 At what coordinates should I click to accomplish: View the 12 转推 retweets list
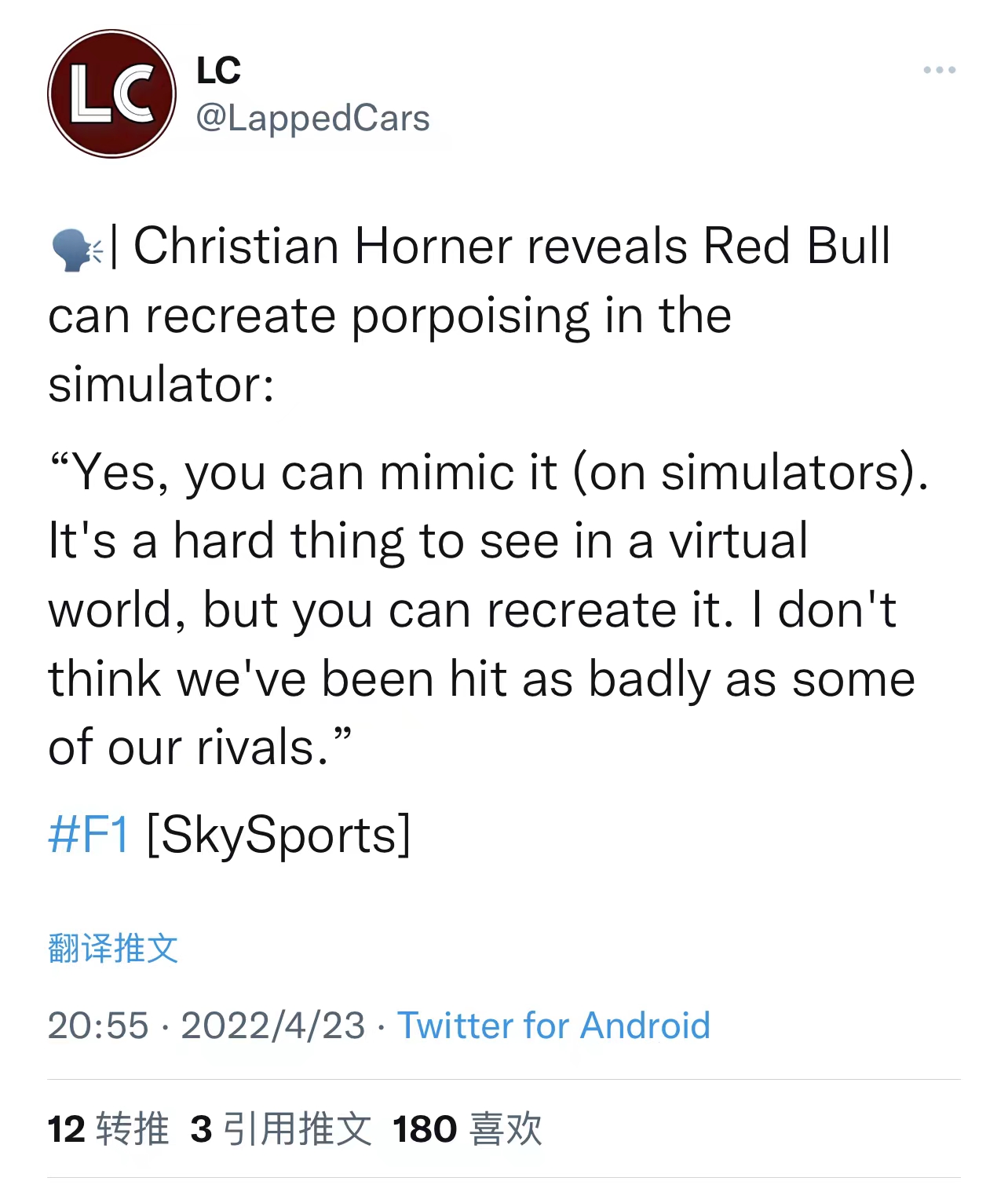pos(108,1128)
